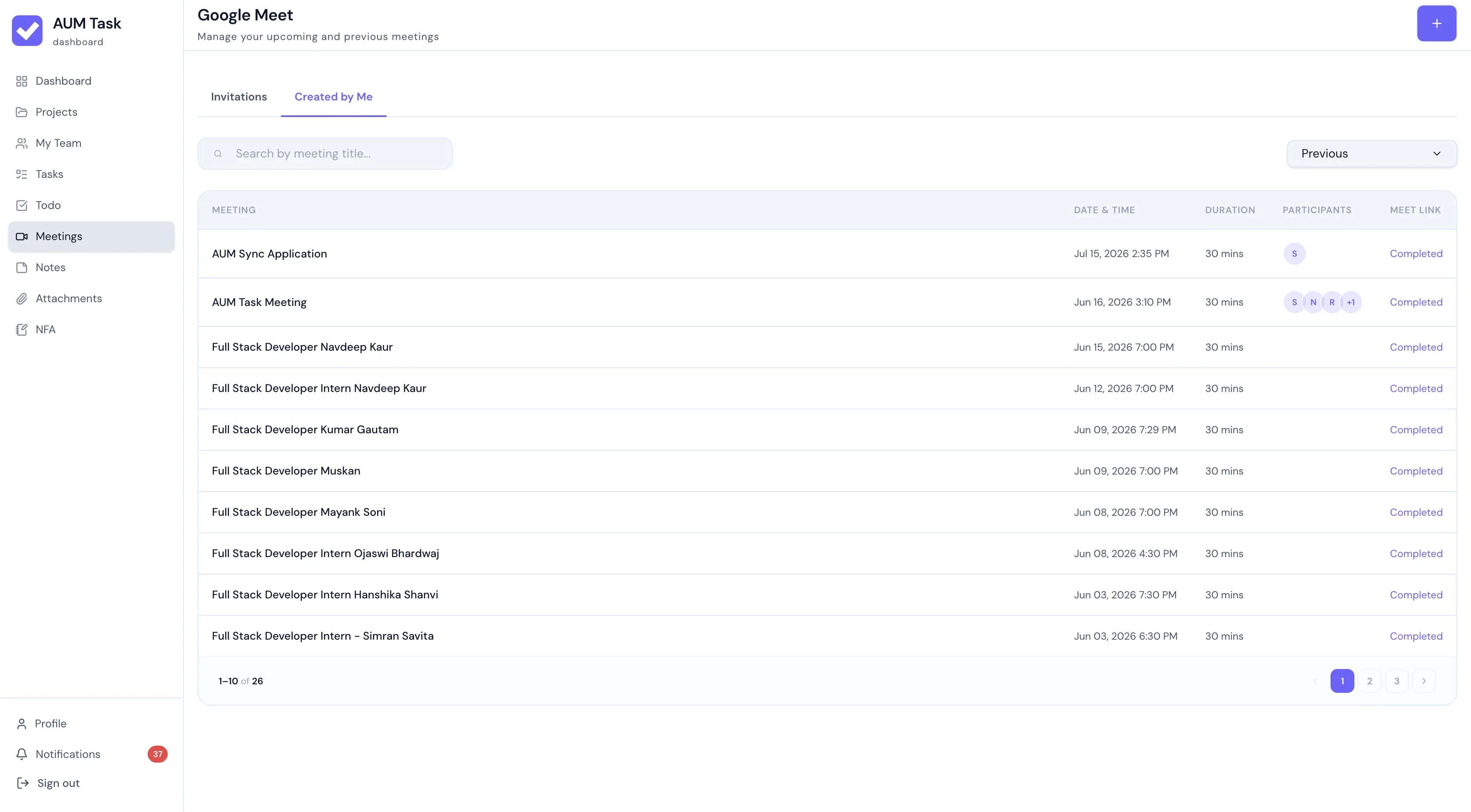The width and height of the screenshot is (1471, 812).
Task: Click the Sign out arrow icon
Action: (x=23, y=783)
